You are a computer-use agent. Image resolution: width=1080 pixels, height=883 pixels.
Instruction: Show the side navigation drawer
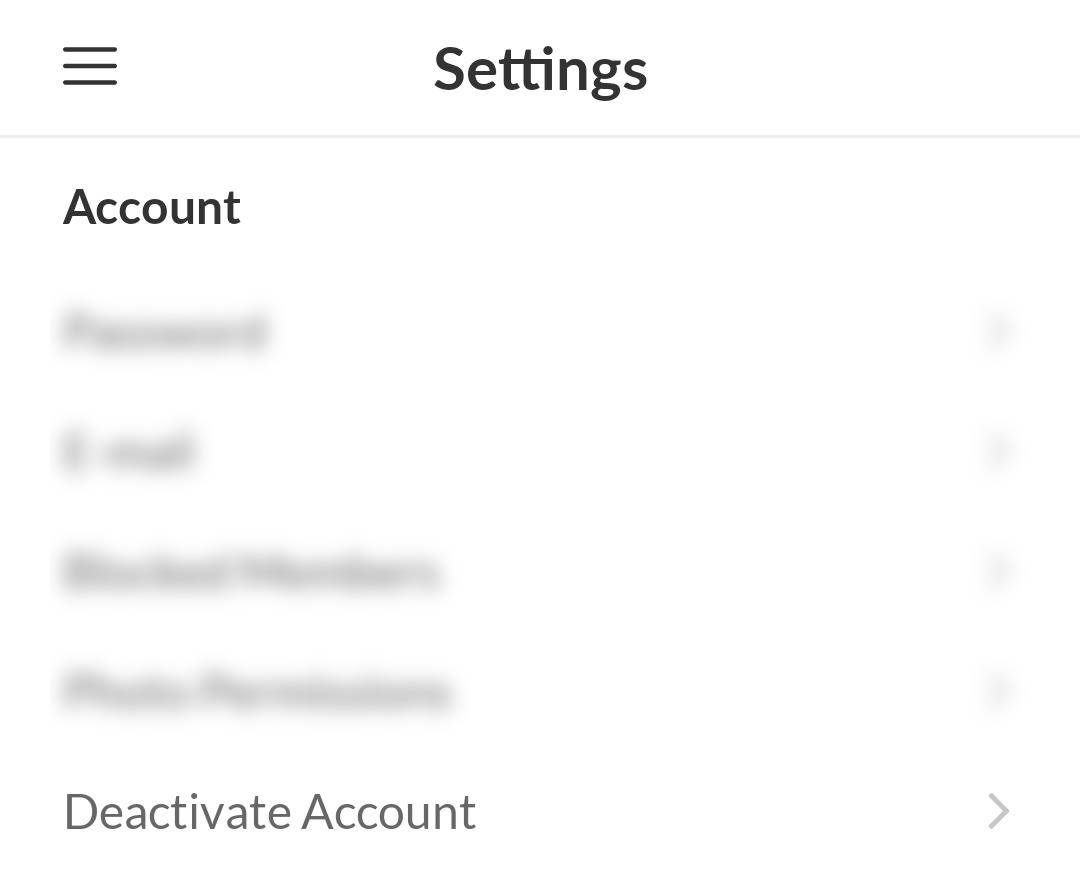coord(90,66)
